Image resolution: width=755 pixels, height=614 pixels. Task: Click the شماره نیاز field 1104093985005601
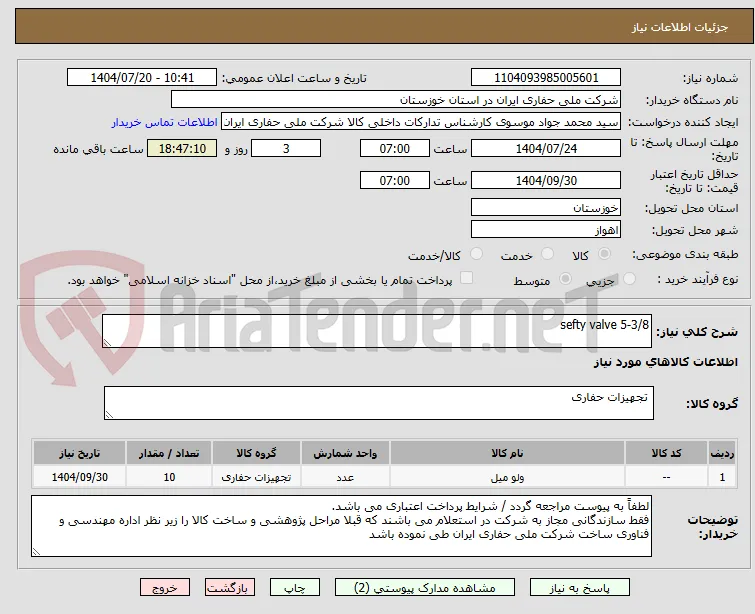click(546, 78)
